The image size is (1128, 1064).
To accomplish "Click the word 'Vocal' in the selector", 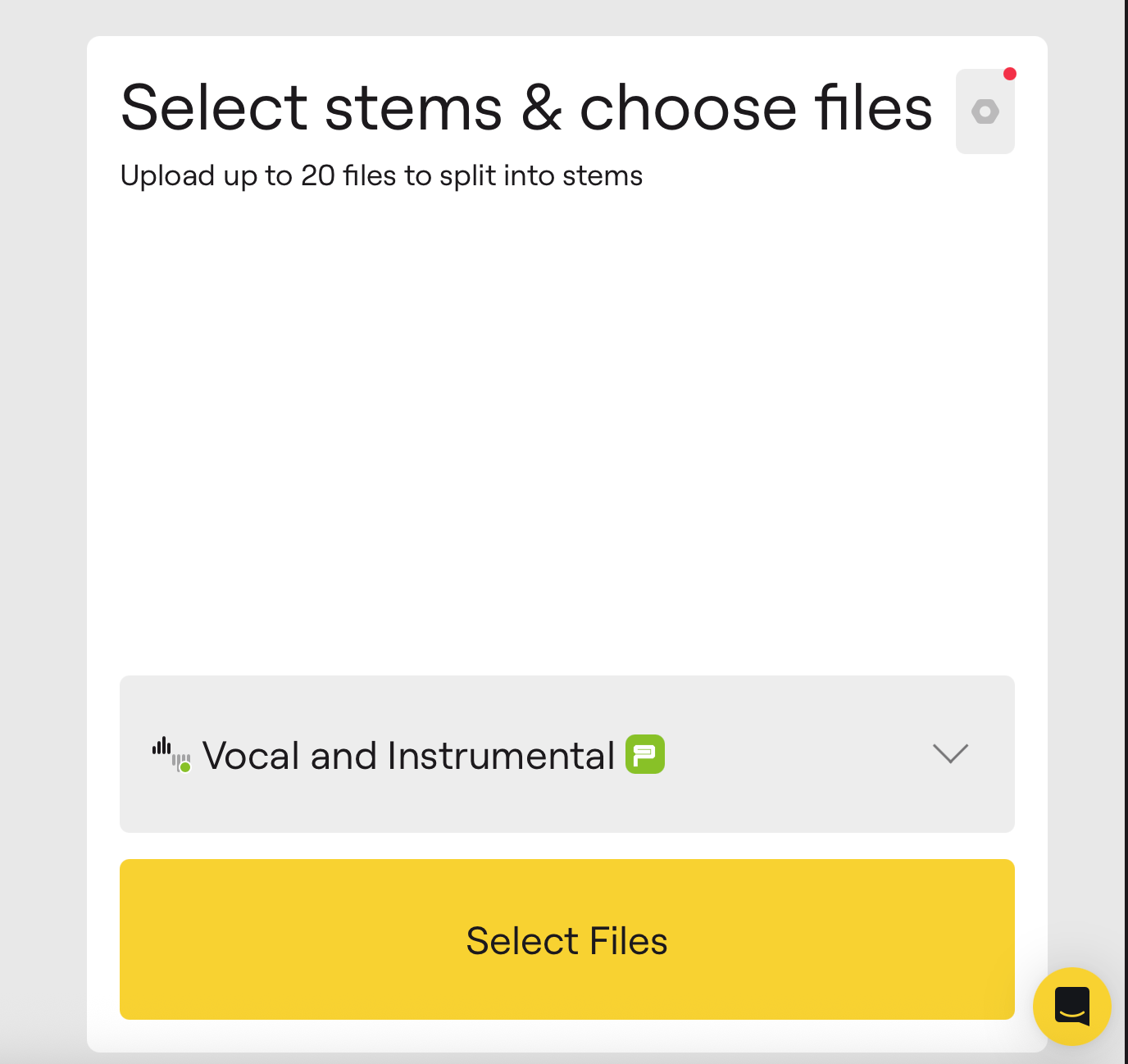I will (252, 756).
